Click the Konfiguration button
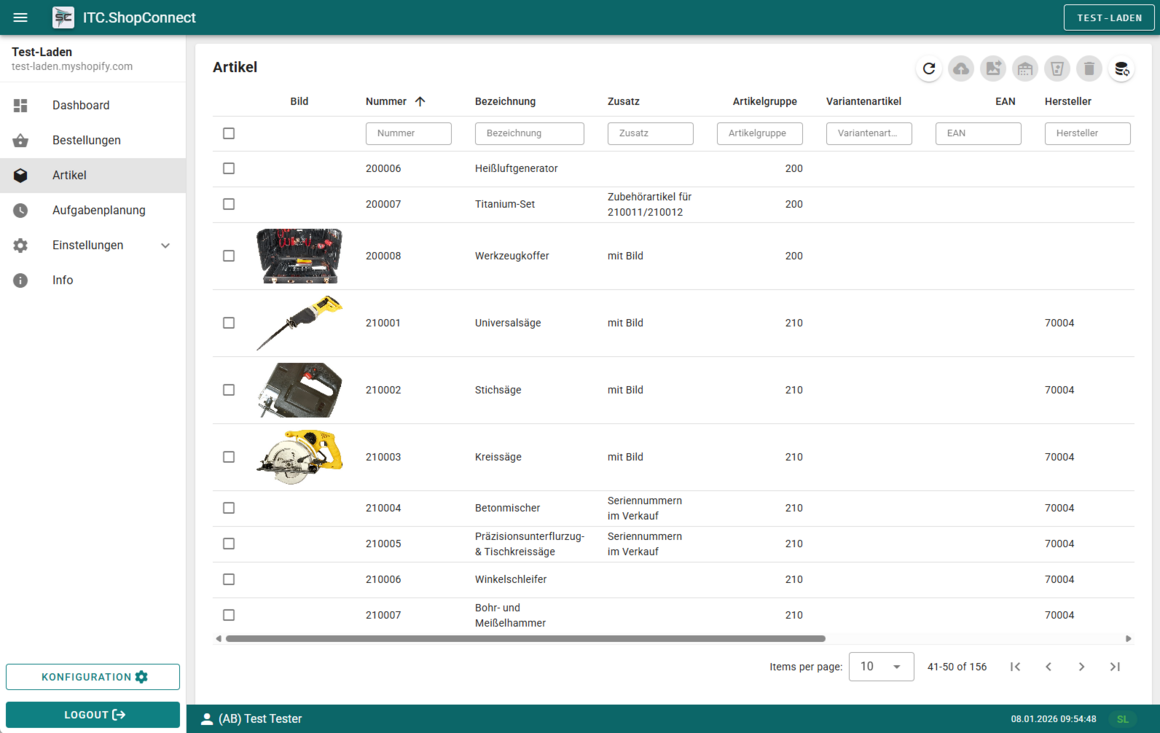This screenshot has width=1160, height=733. (x=93, y=677)
